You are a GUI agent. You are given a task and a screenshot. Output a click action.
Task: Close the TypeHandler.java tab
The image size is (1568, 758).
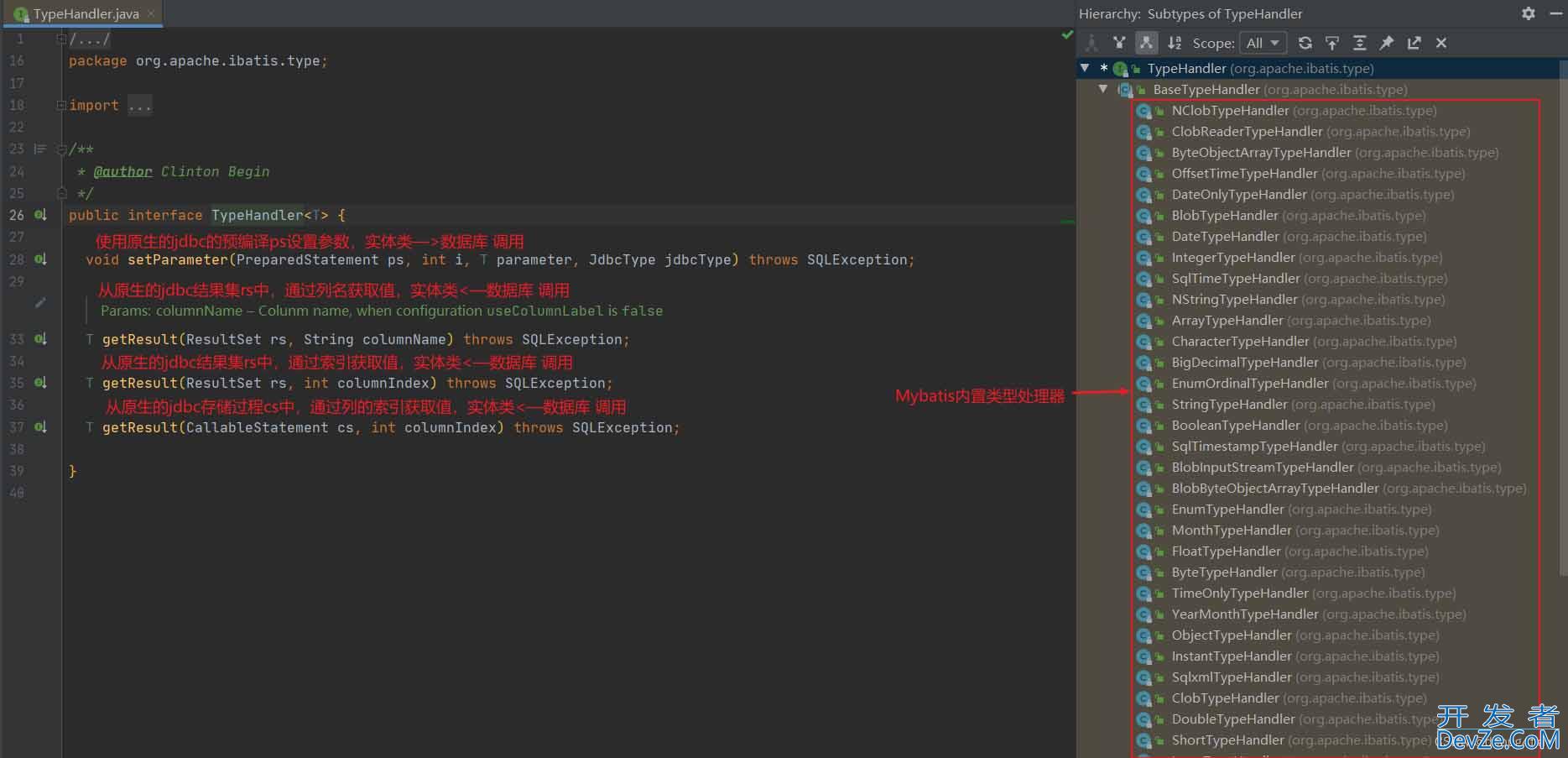[x=151, y=13]
